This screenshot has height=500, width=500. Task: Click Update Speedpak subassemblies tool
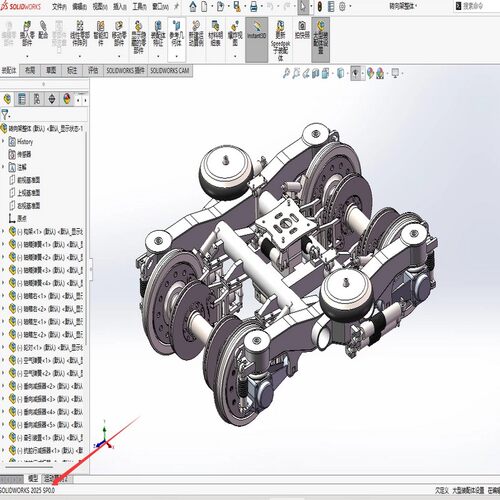tap(280, 40)
